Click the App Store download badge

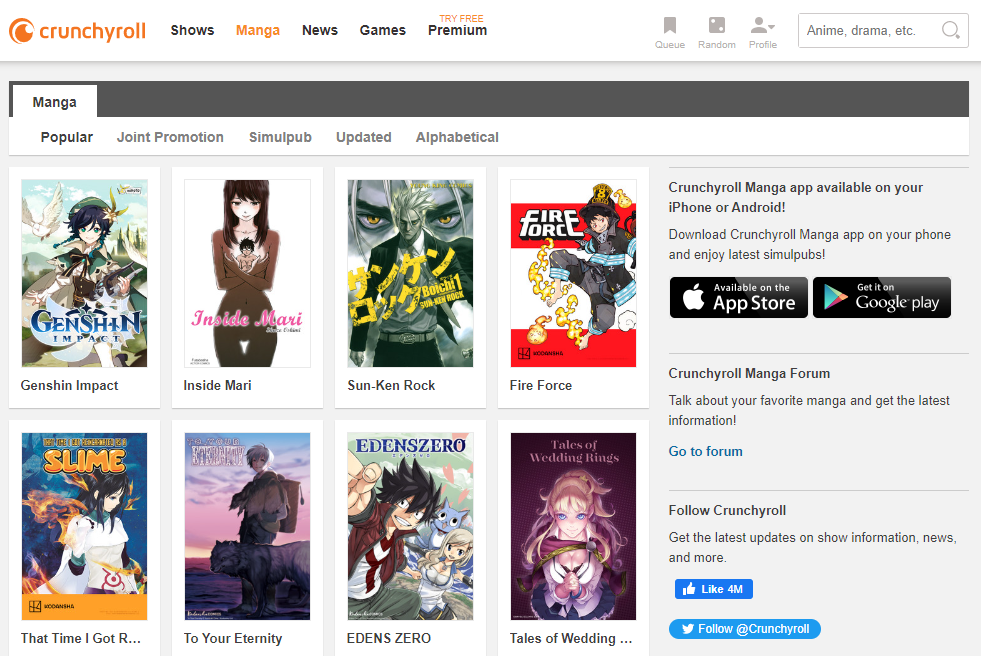[x=738, y=298]
